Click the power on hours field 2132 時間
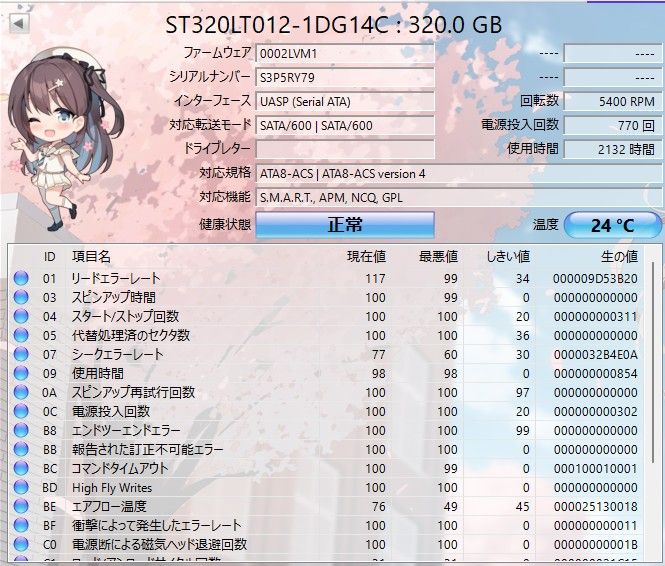The width and height of the screenshot is (665, 566). pos(613,150)
